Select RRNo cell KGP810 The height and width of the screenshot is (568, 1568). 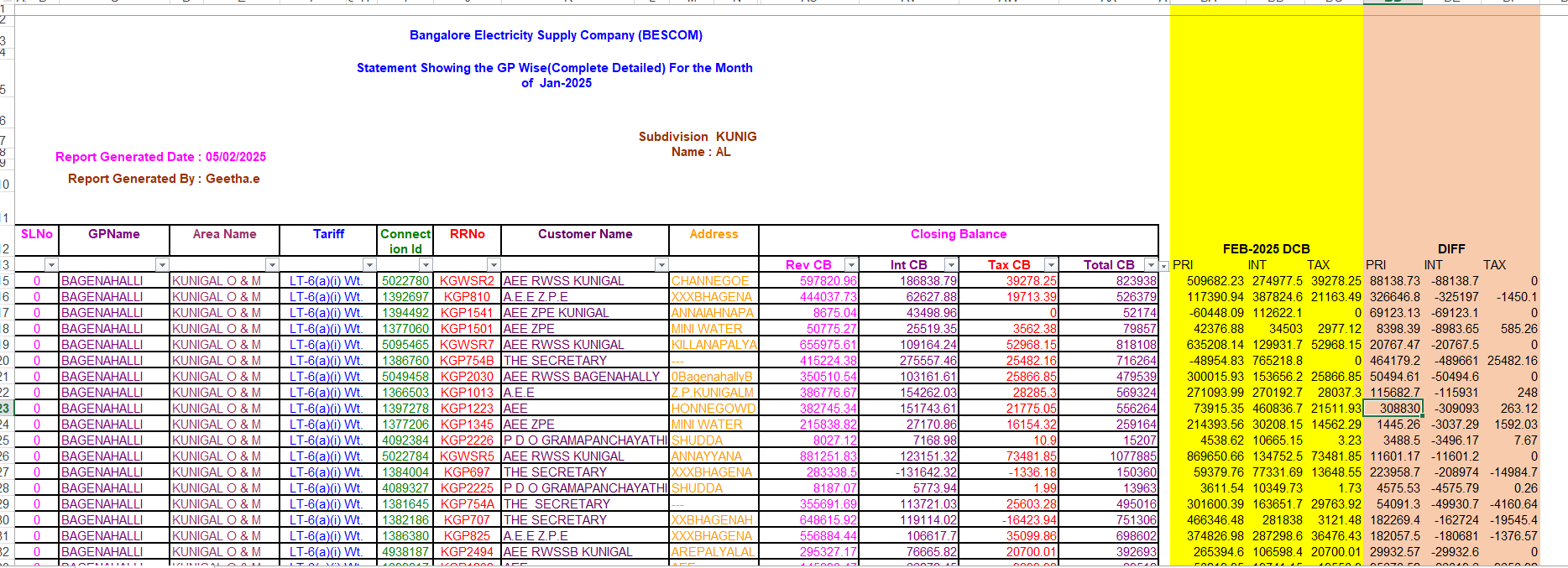point(468,297)
